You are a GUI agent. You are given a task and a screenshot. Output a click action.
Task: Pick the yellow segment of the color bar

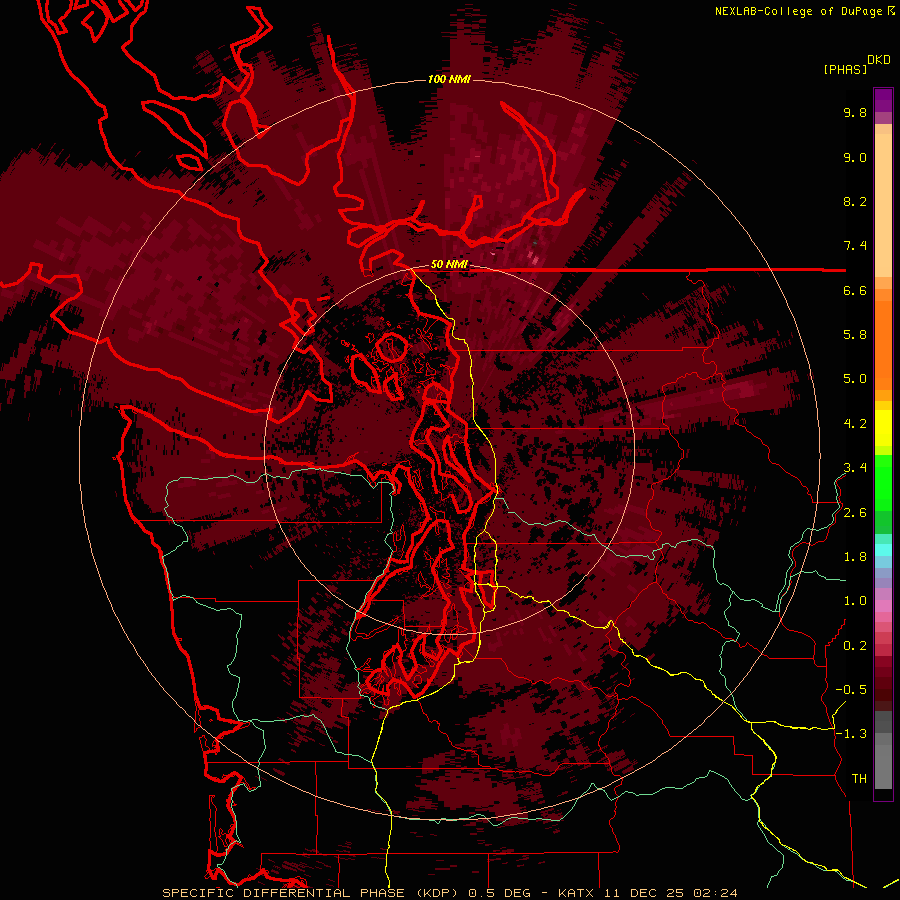pos(883,428)
